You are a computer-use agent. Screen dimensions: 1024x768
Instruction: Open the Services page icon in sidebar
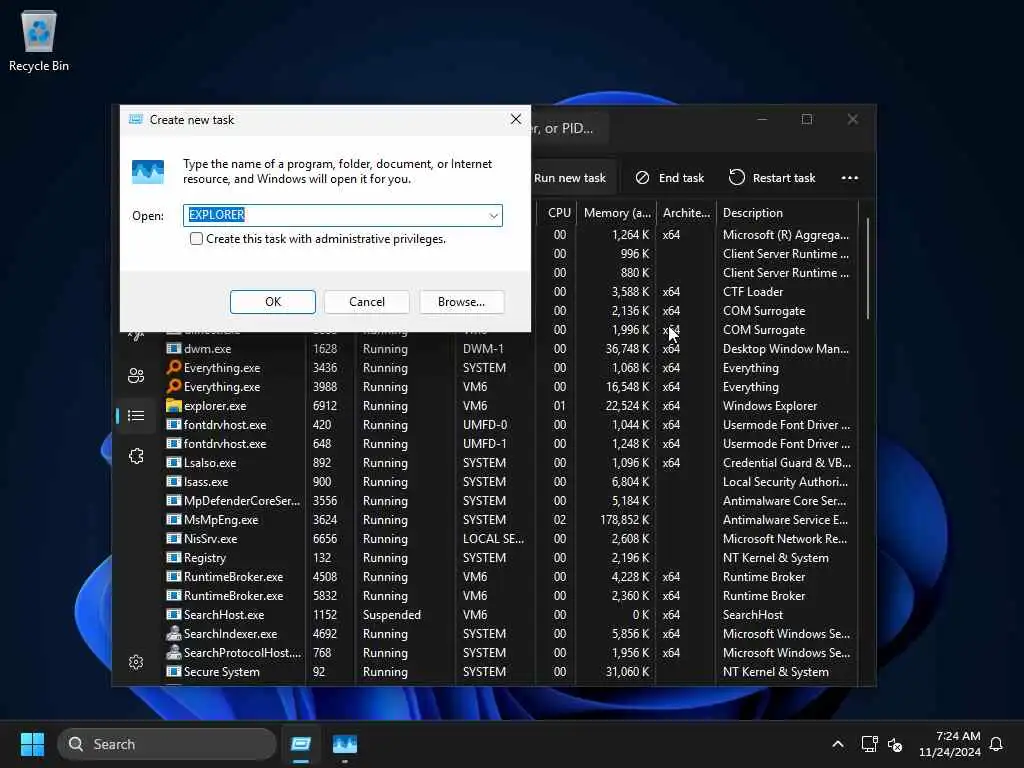tap(136, 456)
